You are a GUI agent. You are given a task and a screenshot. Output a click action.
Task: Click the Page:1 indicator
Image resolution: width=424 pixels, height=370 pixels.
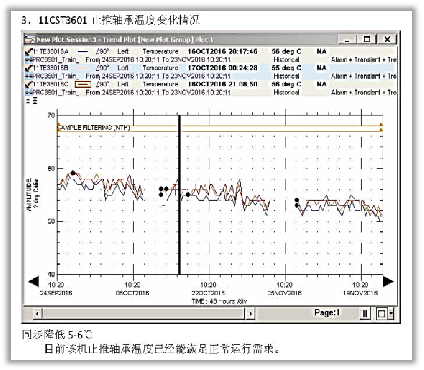click(327, 313)
